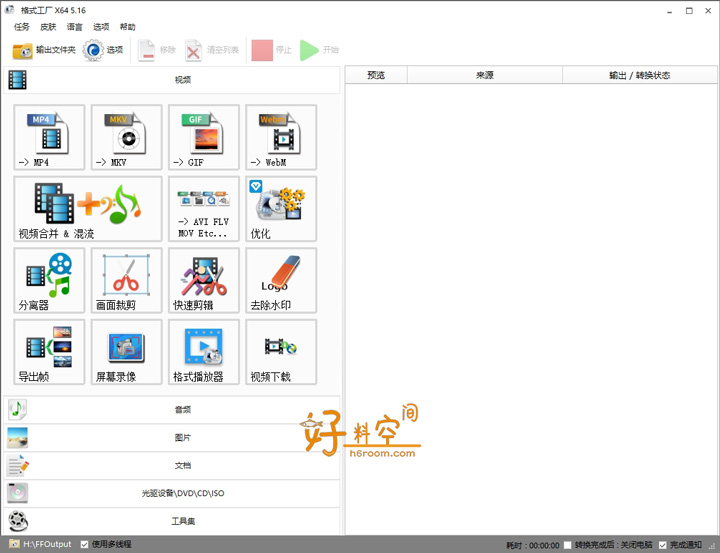Open the 皮肤 skin menu
The width and height of the screenshot is (720, 553).
point(48,27)
